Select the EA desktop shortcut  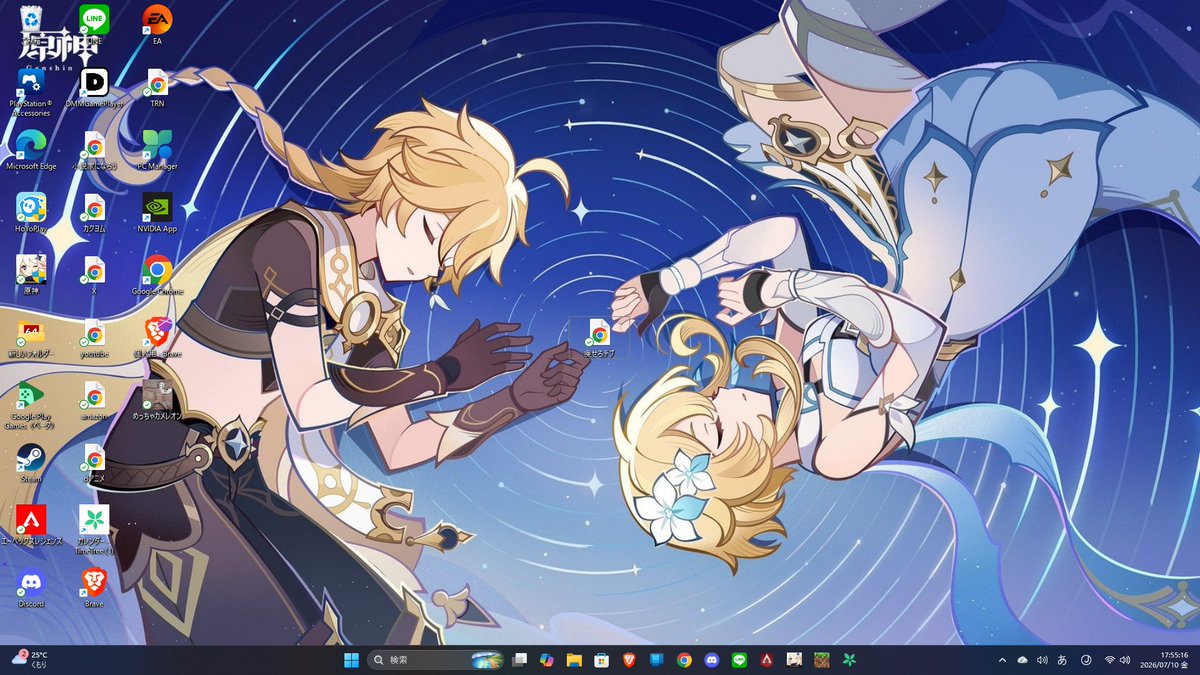pyautogui.click(x=157, y=24)
